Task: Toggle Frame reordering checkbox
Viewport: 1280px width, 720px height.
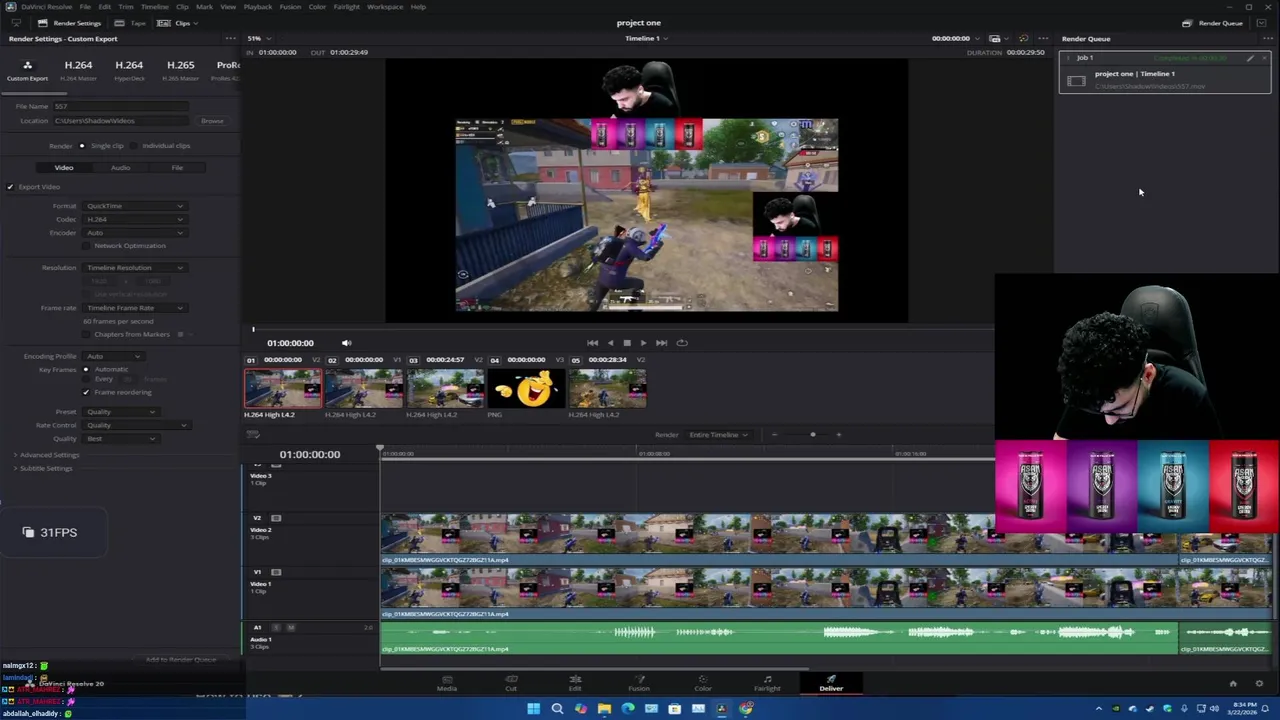Action: coord(87,392)
